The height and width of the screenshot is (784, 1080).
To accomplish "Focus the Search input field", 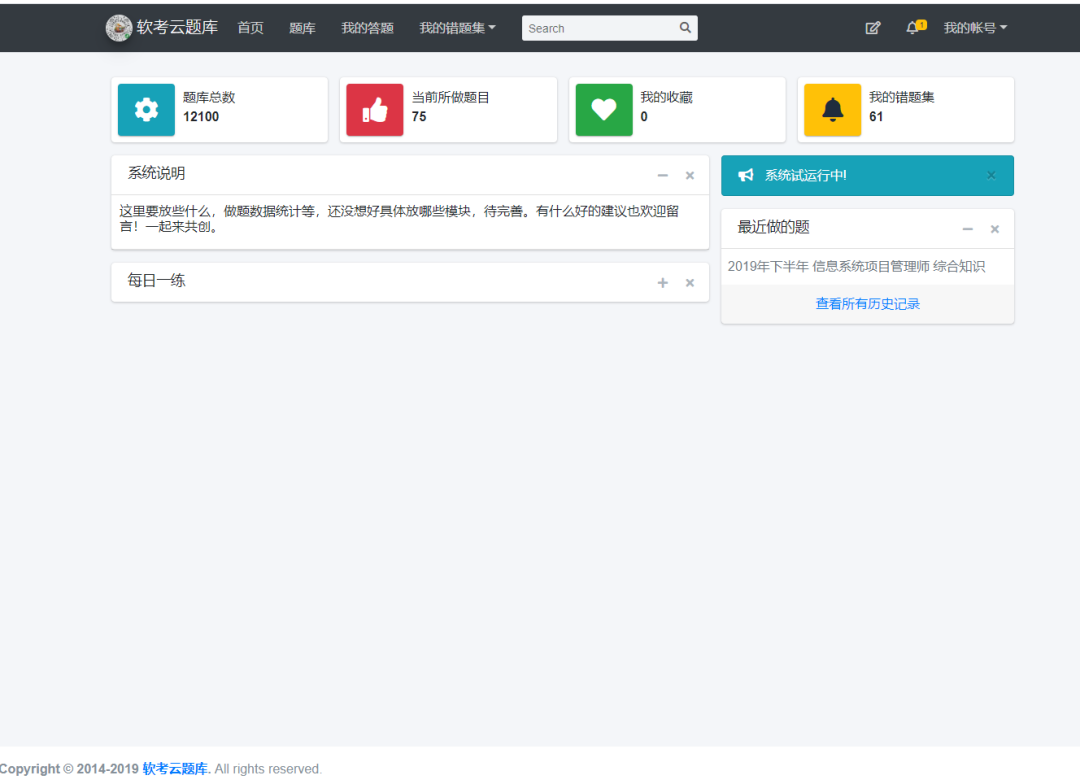I will (x=599, y=28).
